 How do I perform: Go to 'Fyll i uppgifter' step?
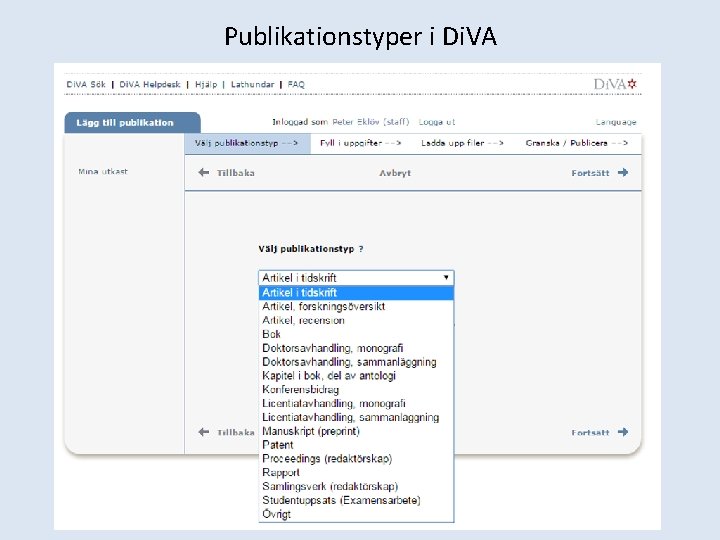pos(360,143)
